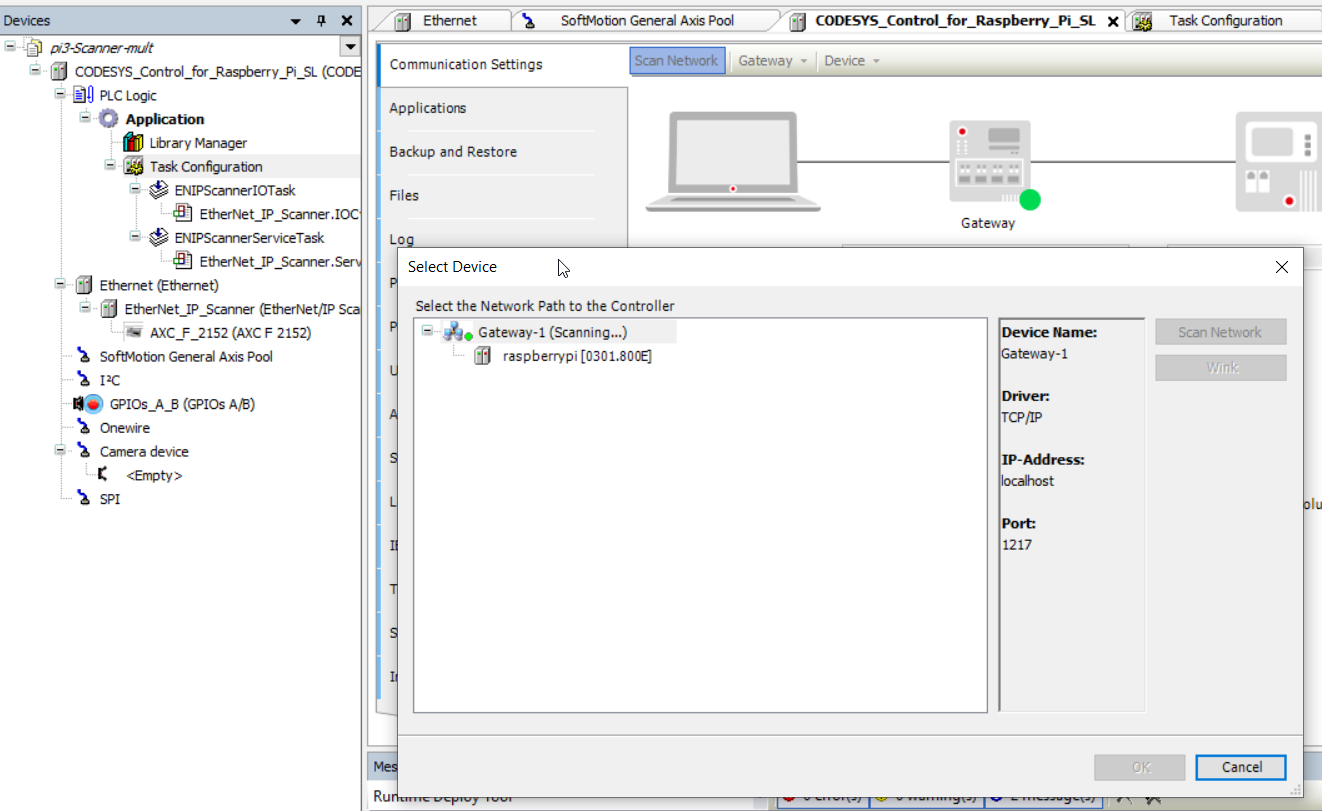The height and width of the screenshot is (811, 1322).
Task: Select EtherNet_IP_Scanner.Serv entry in tree
Action: pos(279,262)
